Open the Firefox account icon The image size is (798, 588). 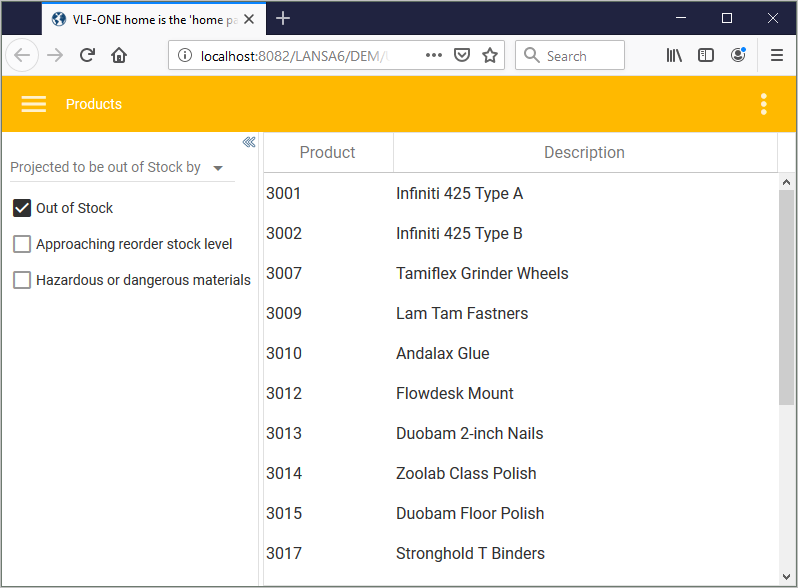[x=738, y=56]
